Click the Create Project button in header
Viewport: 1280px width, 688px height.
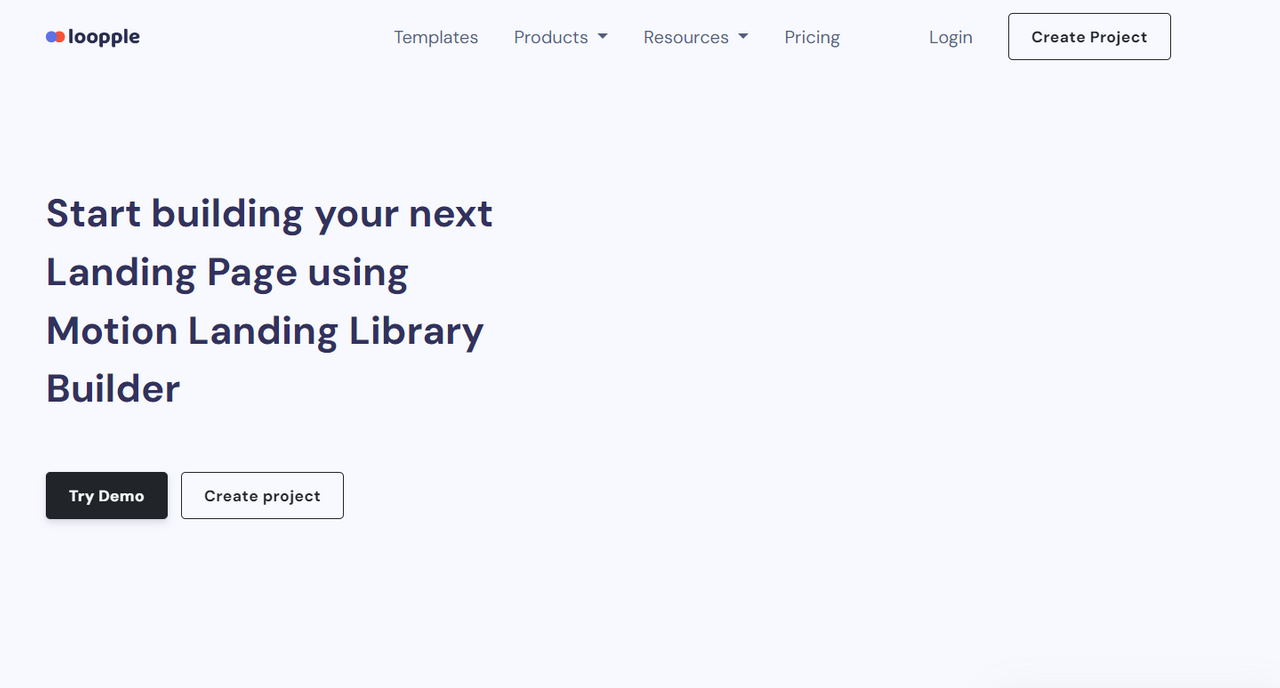(1089, 37)
